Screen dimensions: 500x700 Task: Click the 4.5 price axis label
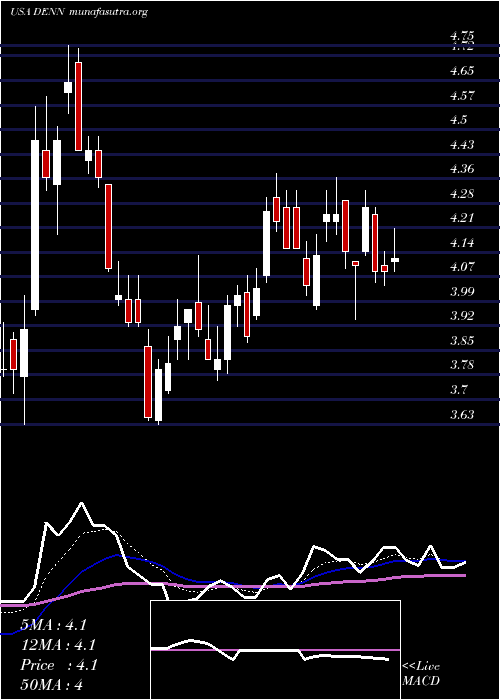(x=458, y=120)
